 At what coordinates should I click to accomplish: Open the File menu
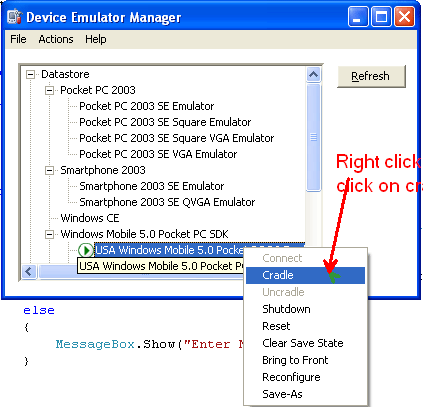[x=18, y=39]
